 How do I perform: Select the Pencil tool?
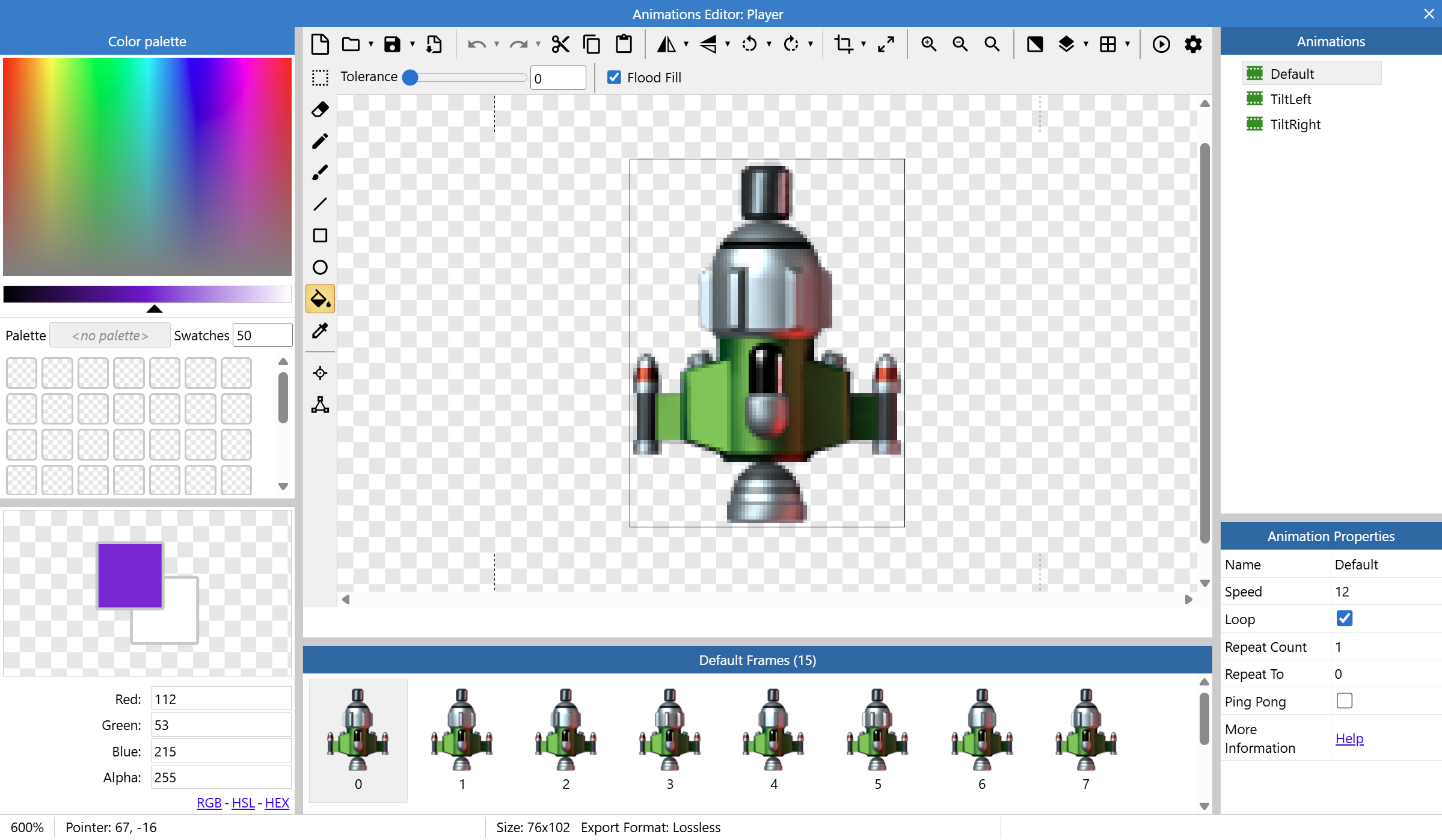(320, 141)
